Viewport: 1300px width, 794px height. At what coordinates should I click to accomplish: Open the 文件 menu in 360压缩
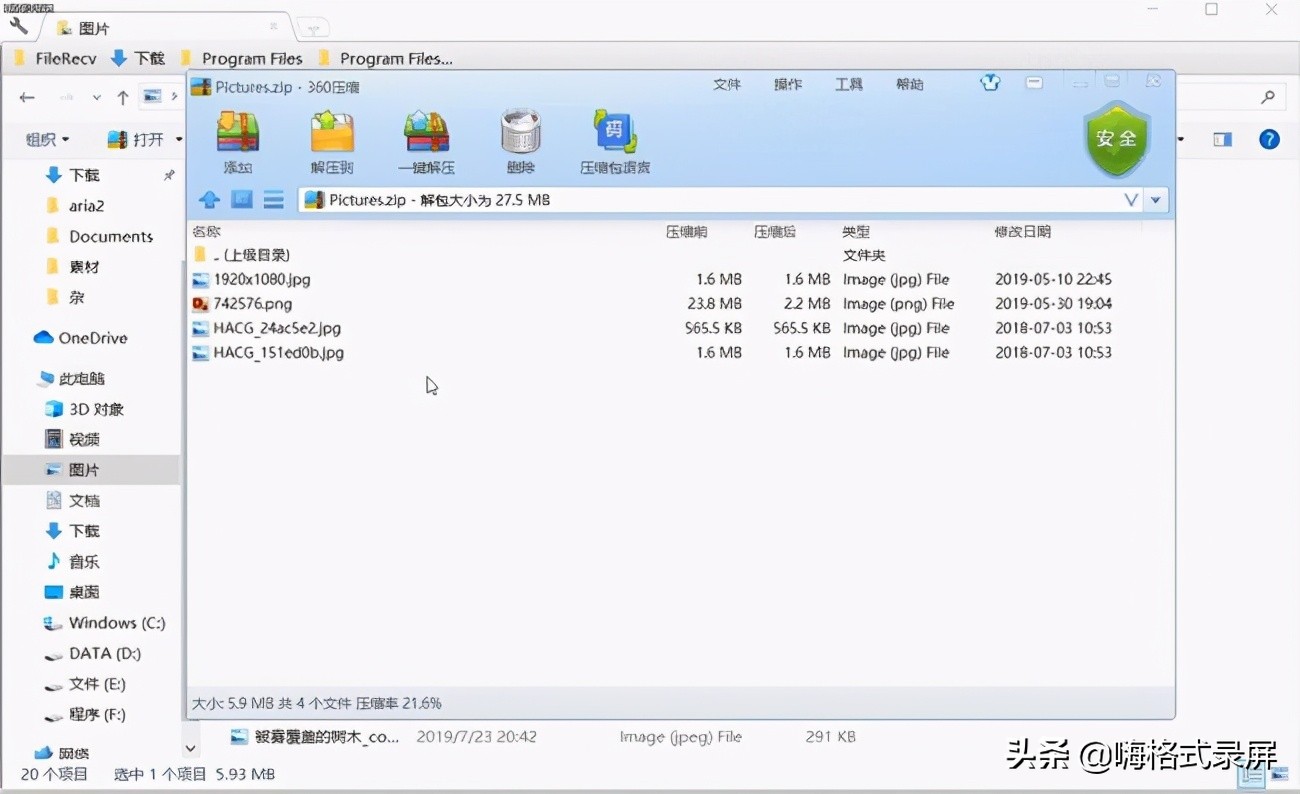727,84
